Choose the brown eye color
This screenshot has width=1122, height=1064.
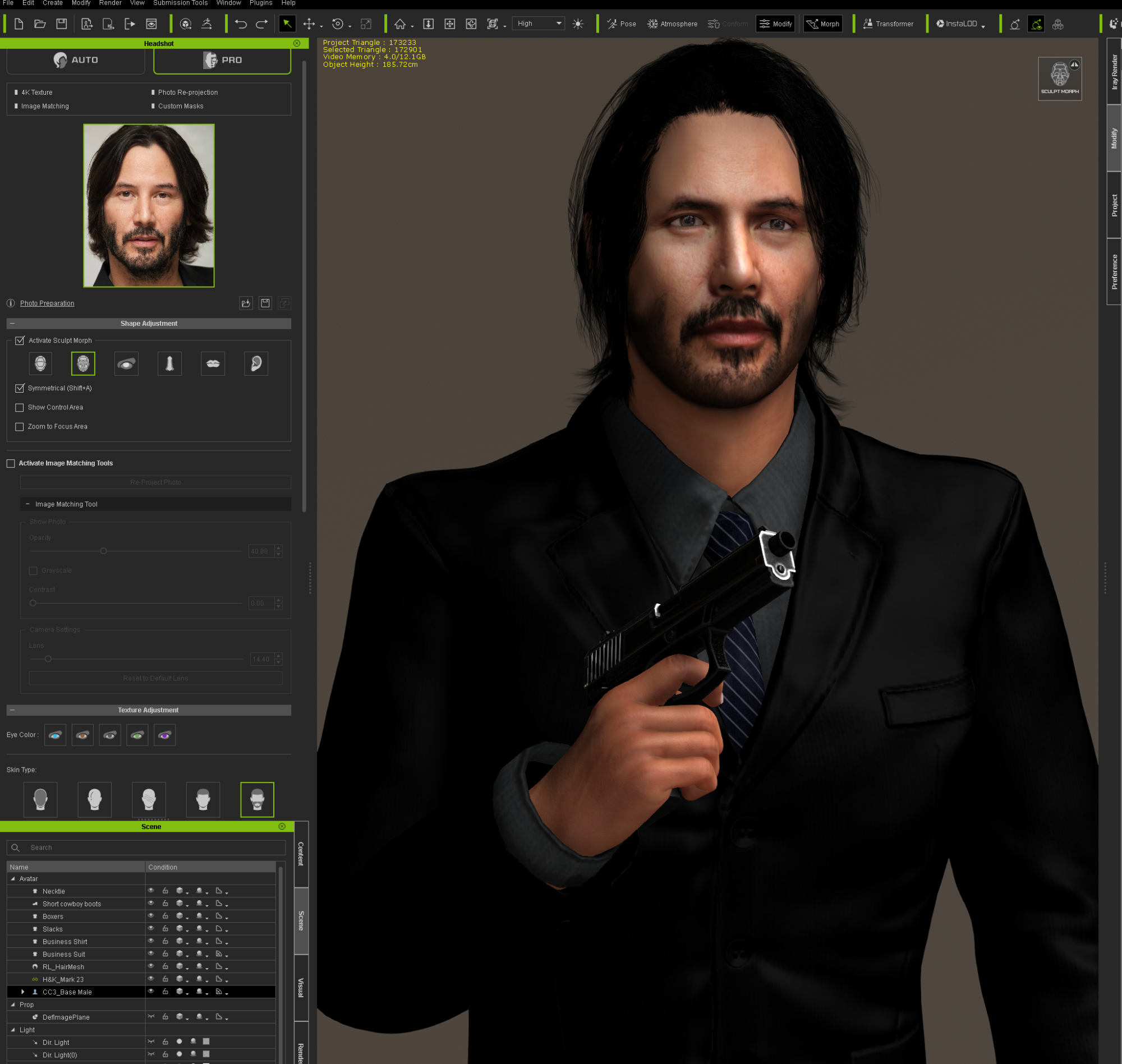[82, 735]
